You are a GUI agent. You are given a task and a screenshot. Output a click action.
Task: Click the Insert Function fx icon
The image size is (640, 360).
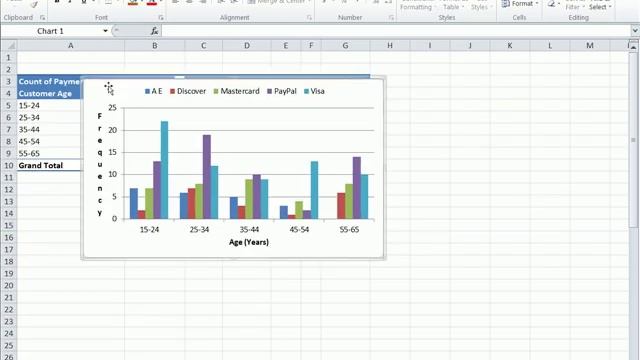pyautogui.click(x=154, y=31)
